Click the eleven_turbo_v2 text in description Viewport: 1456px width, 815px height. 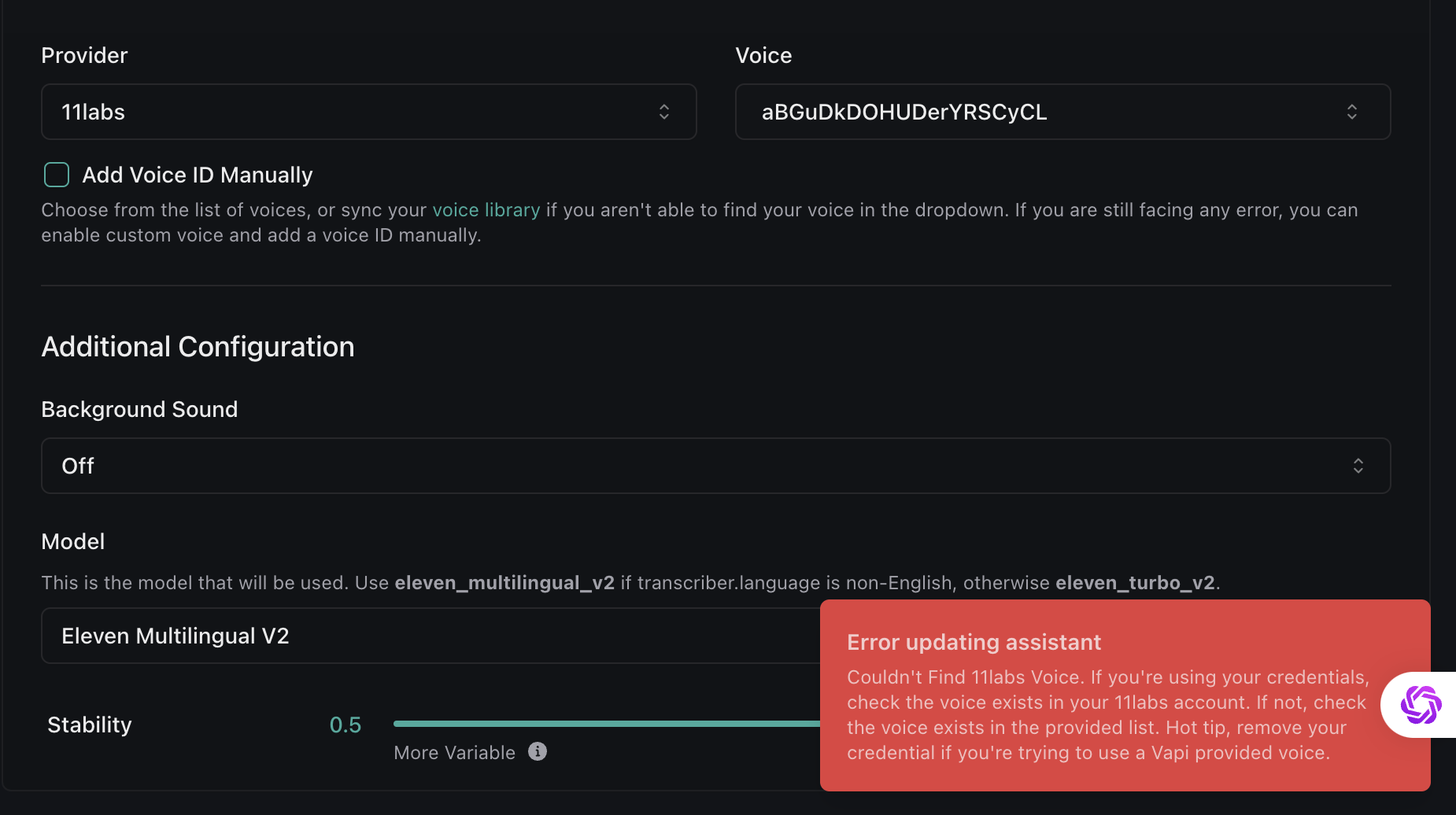click(1135, 583)
